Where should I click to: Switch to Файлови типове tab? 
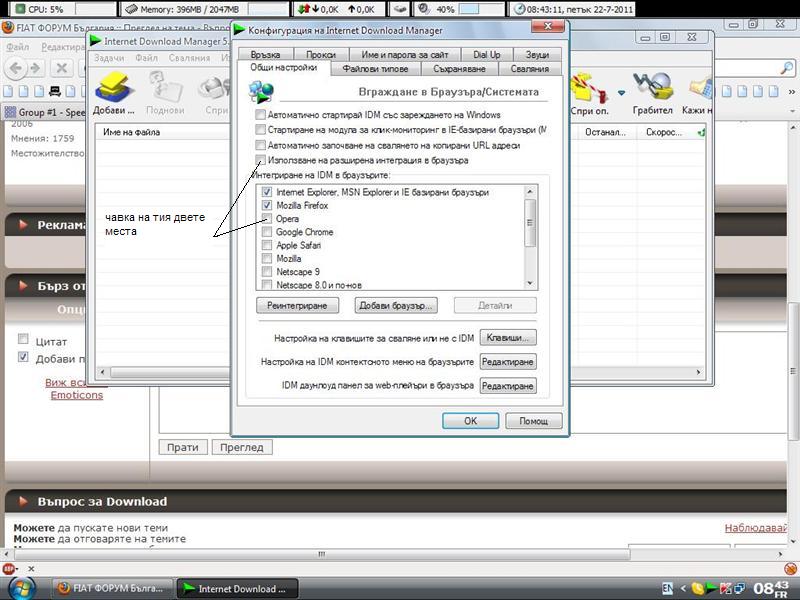pos(376,68)
